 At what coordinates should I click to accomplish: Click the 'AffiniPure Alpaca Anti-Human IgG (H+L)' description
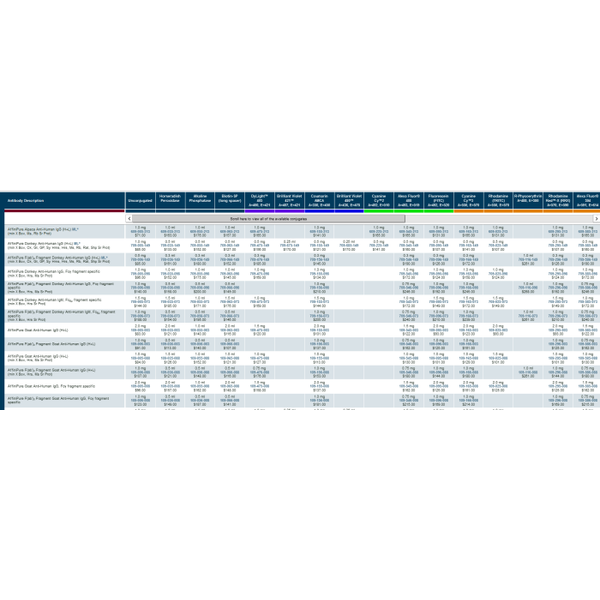(39, 229)
